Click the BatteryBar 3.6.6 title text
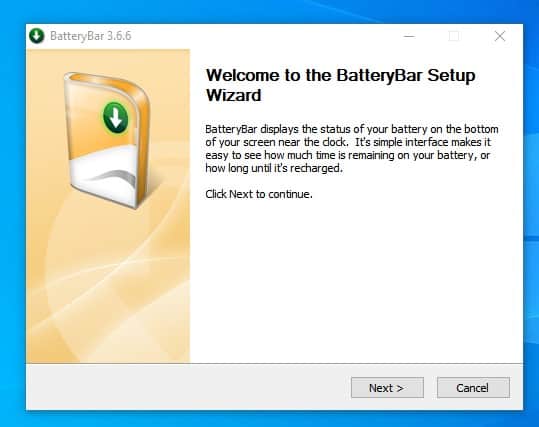 tap(91, 36)
